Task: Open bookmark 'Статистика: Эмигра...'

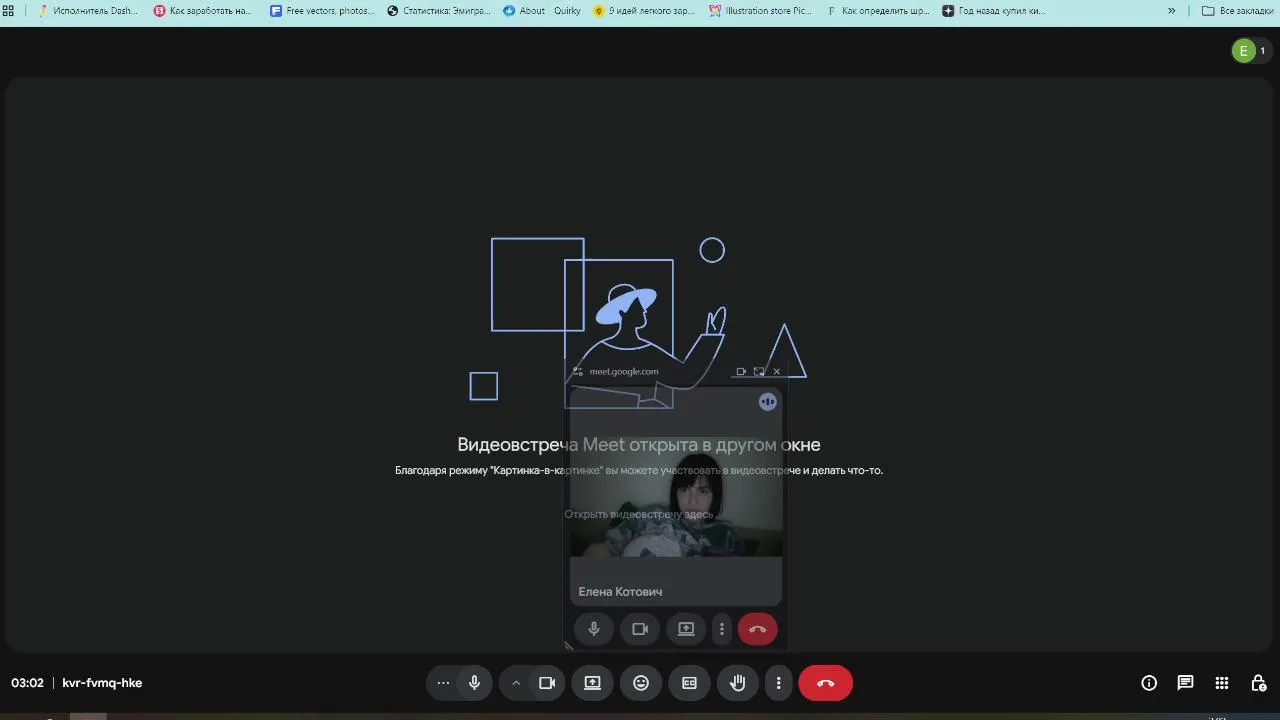Action: (440, 11)
